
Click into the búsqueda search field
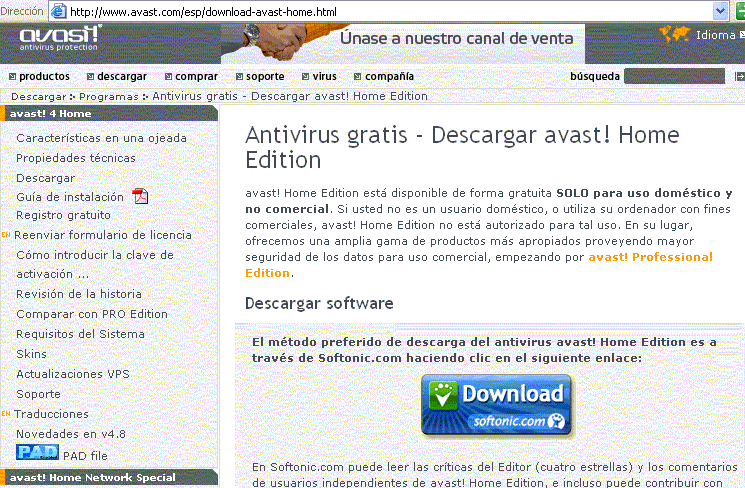click(x=674, y=76)
